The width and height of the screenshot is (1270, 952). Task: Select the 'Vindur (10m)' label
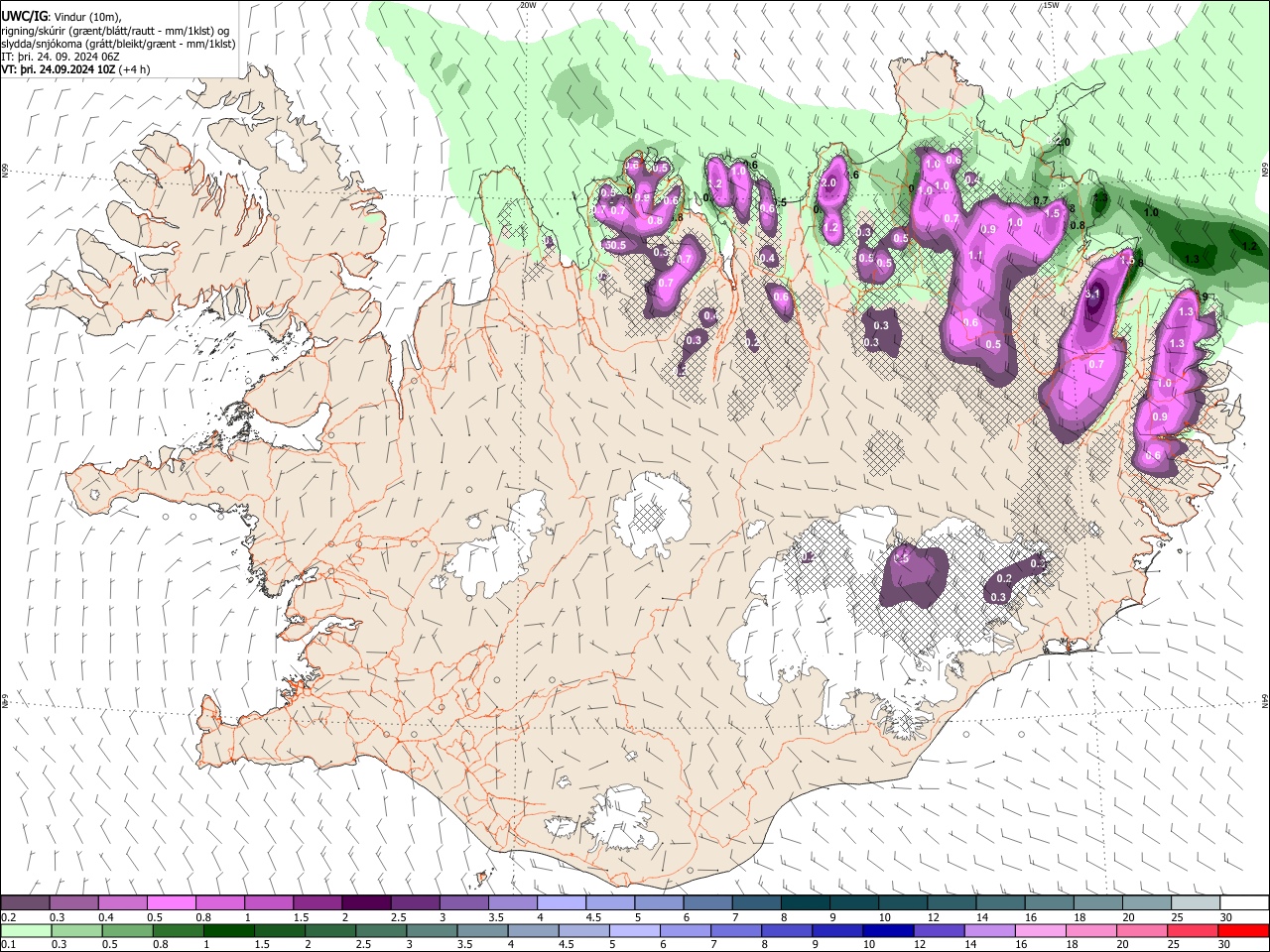pyautogui.click(x=86, y=17)
